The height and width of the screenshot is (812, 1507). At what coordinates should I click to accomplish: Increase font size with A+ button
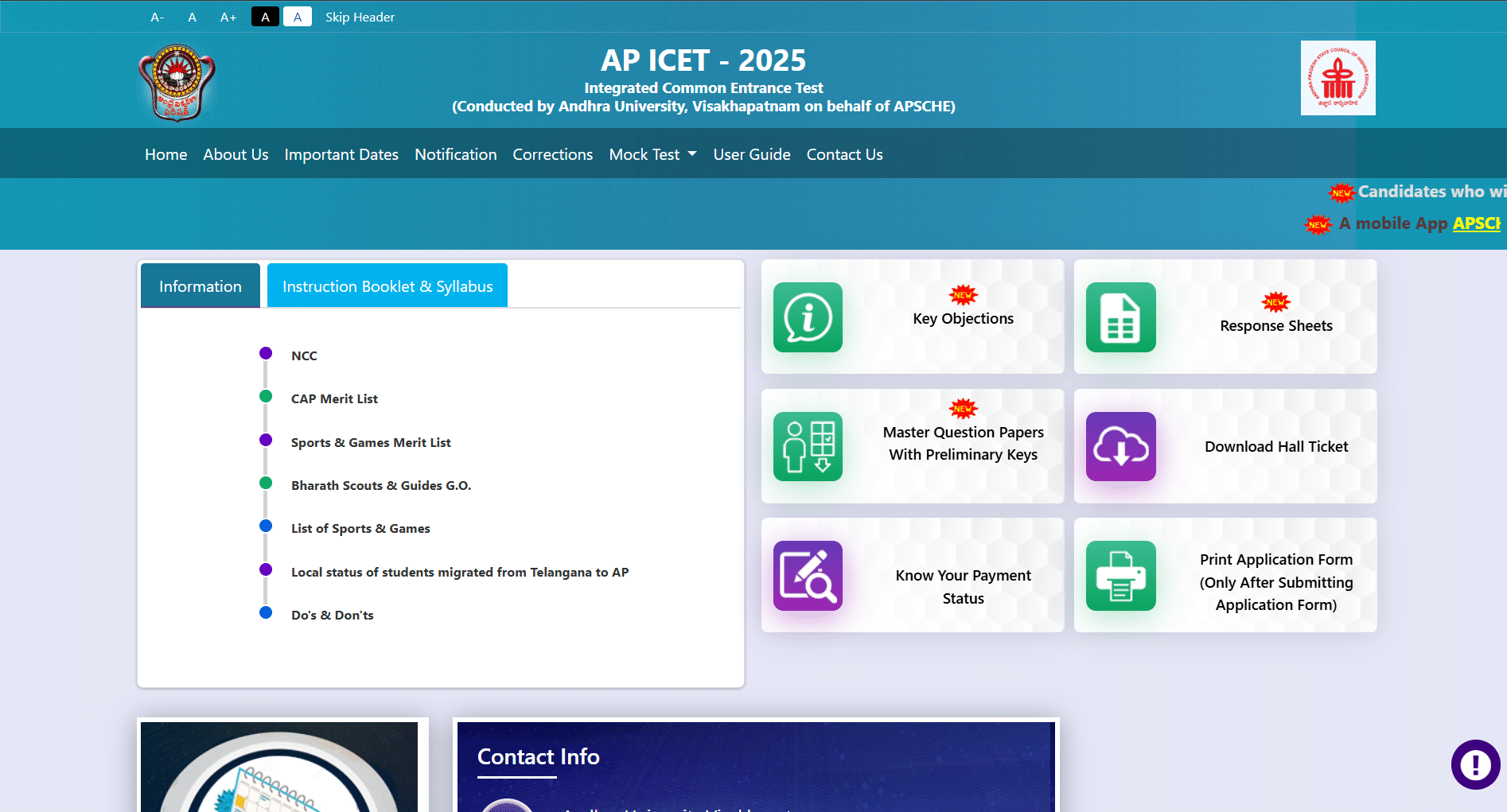[228, 17]
